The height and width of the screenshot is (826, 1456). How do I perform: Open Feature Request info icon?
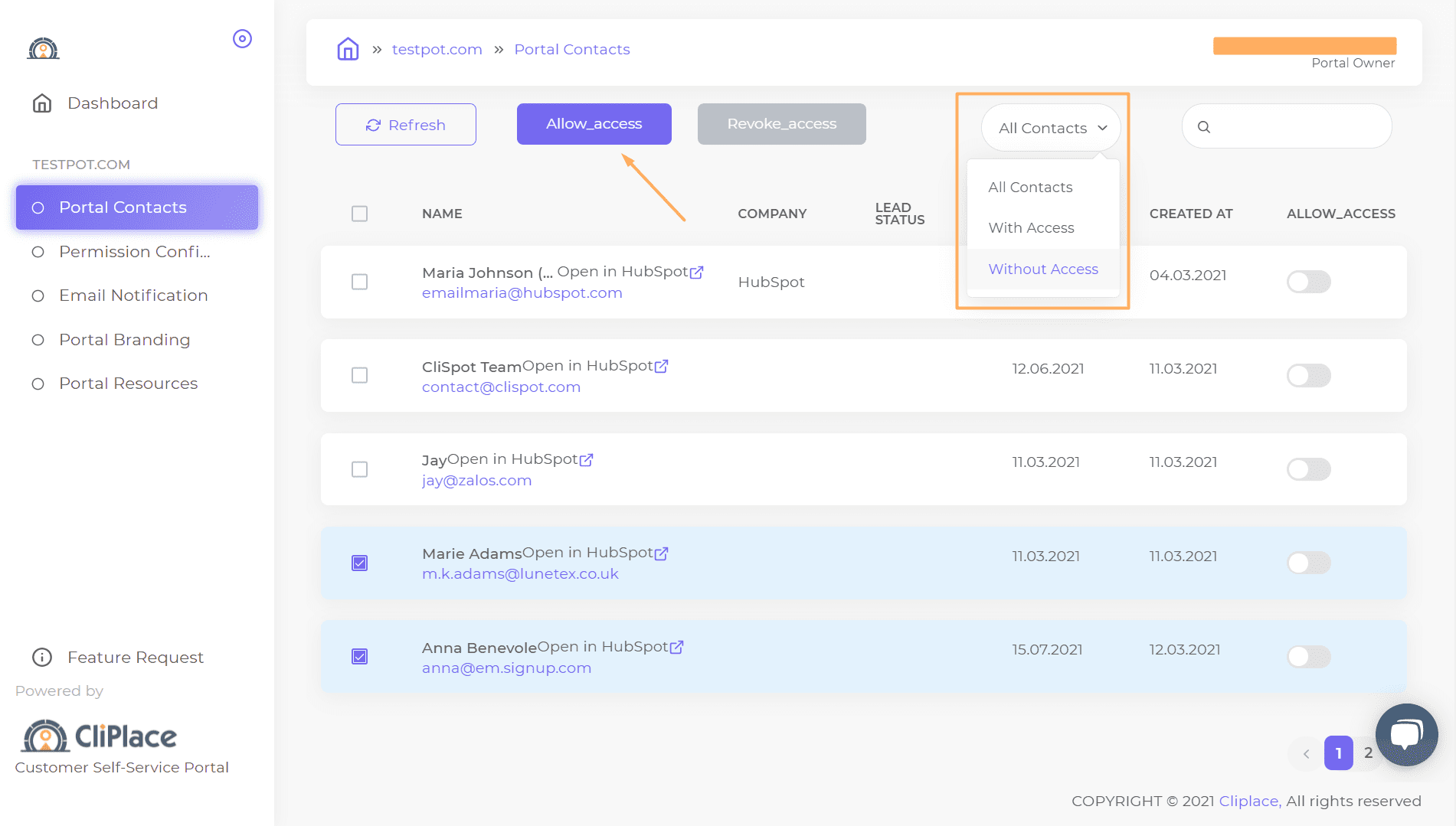[42, 658]
